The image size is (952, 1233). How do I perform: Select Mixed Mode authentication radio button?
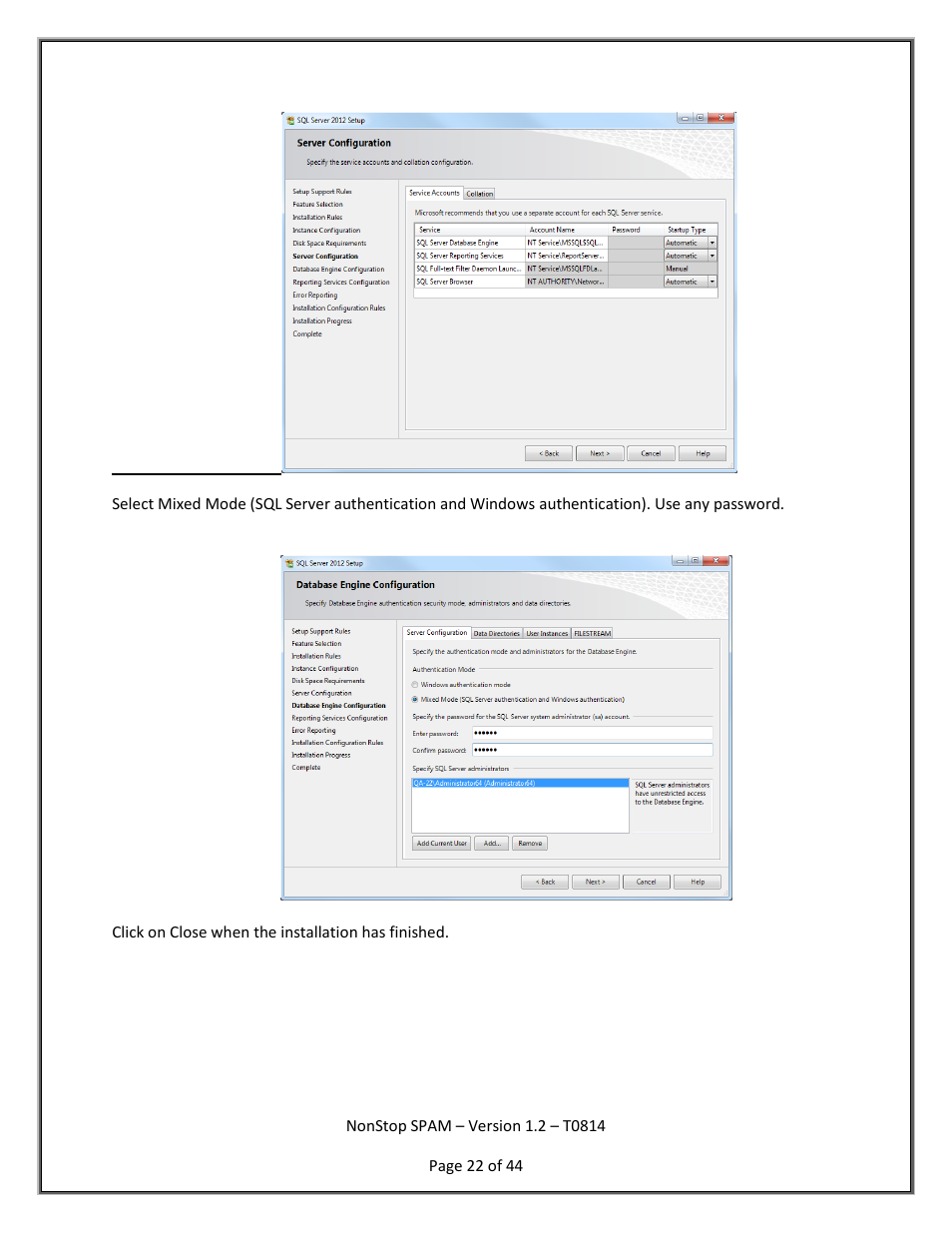pyautogui.click(x=415, y=700)
